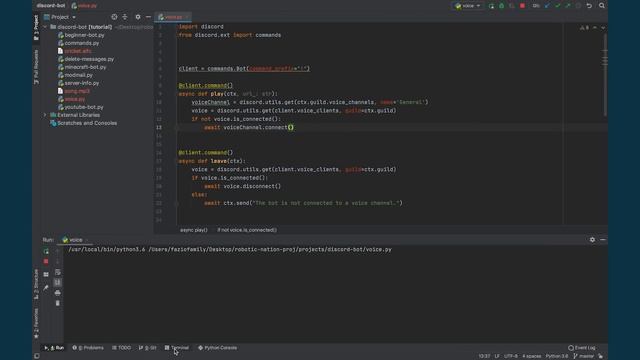640x360 pixels.
Task: Select the voice.py editor tab
Action: tap(173, 17)
